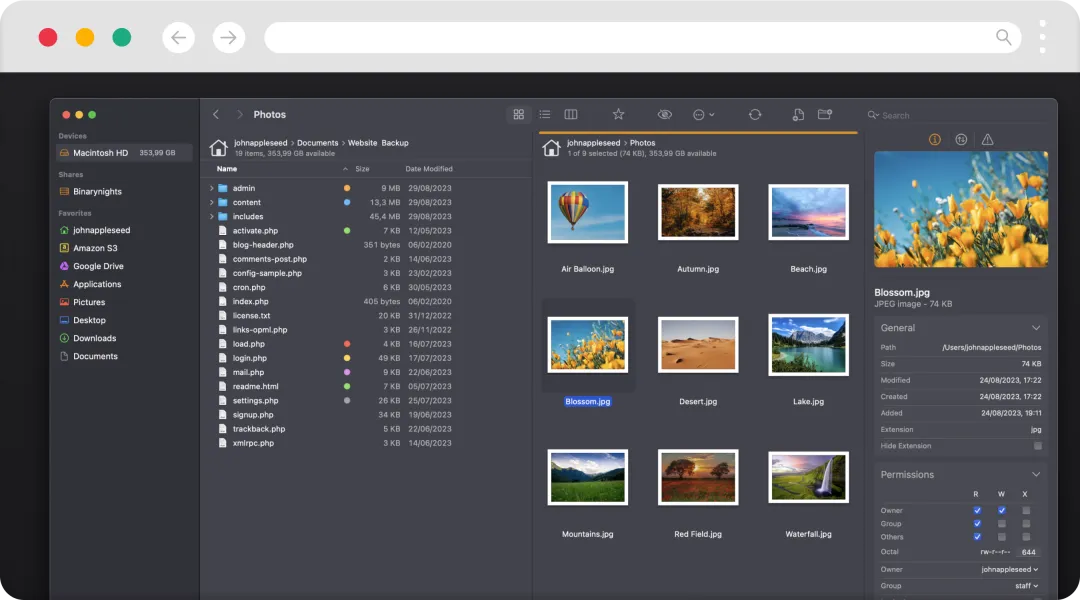Screen dimensions: 1080x600
Task: Switch to column view
Action: coord(571,114)
